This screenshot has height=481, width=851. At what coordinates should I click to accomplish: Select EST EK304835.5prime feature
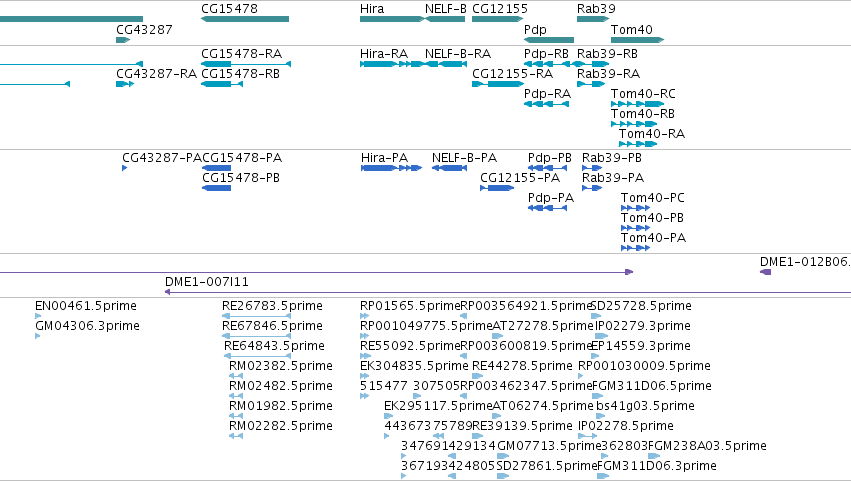tap(364, 377)
